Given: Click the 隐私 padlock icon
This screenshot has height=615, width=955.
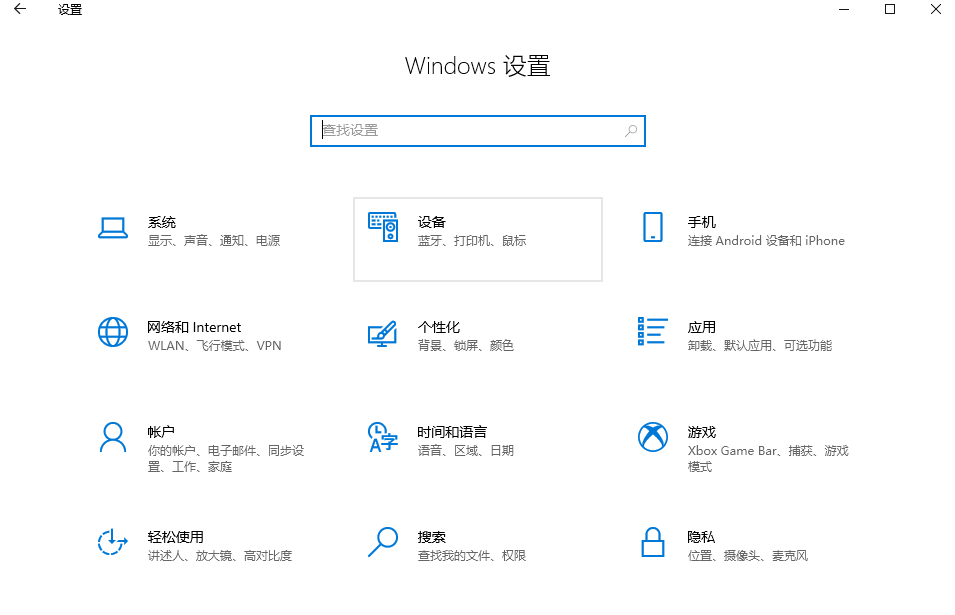Looking at the screenshot, I should click(653, 542).
